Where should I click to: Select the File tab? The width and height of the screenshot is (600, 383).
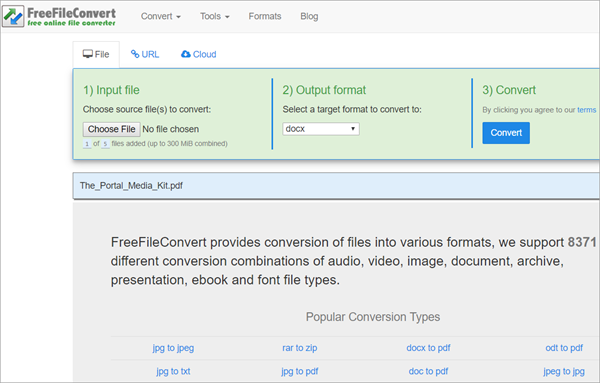[x=96, y=54]
